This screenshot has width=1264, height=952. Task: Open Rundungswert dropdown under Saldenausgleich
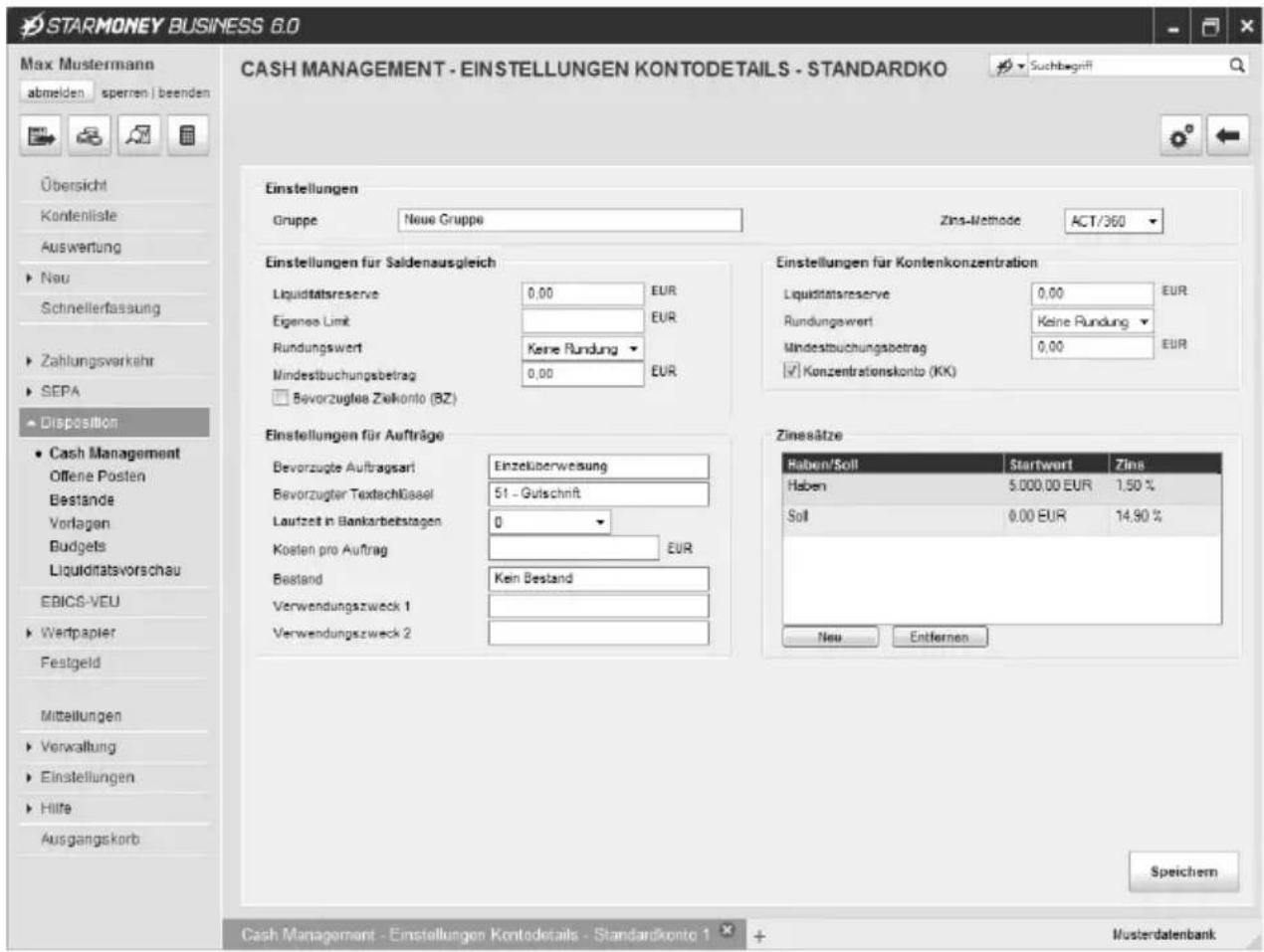point(583,348)
